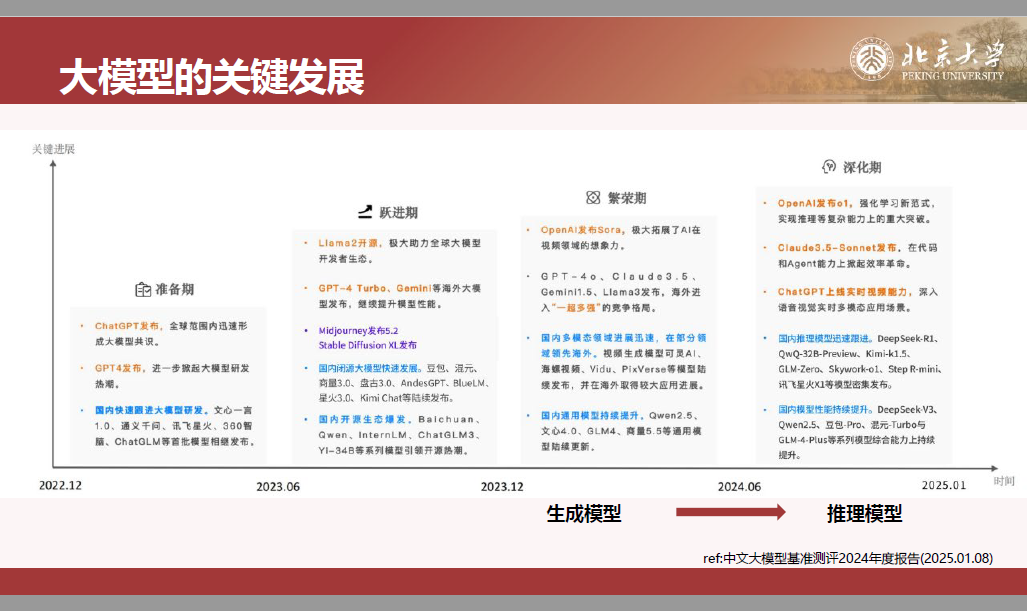Image resolution: width=1027 pixels, height=611 pixels.
Task: Select the 2024.06 date on the timeline
Action: (x=739, y=487)
